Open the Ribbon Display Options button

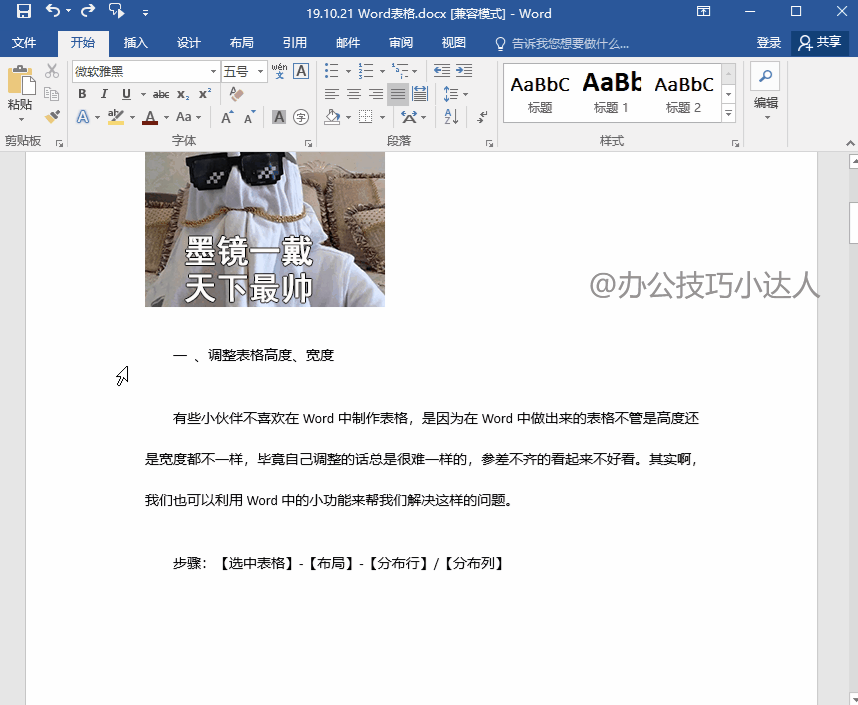(703, 11)
